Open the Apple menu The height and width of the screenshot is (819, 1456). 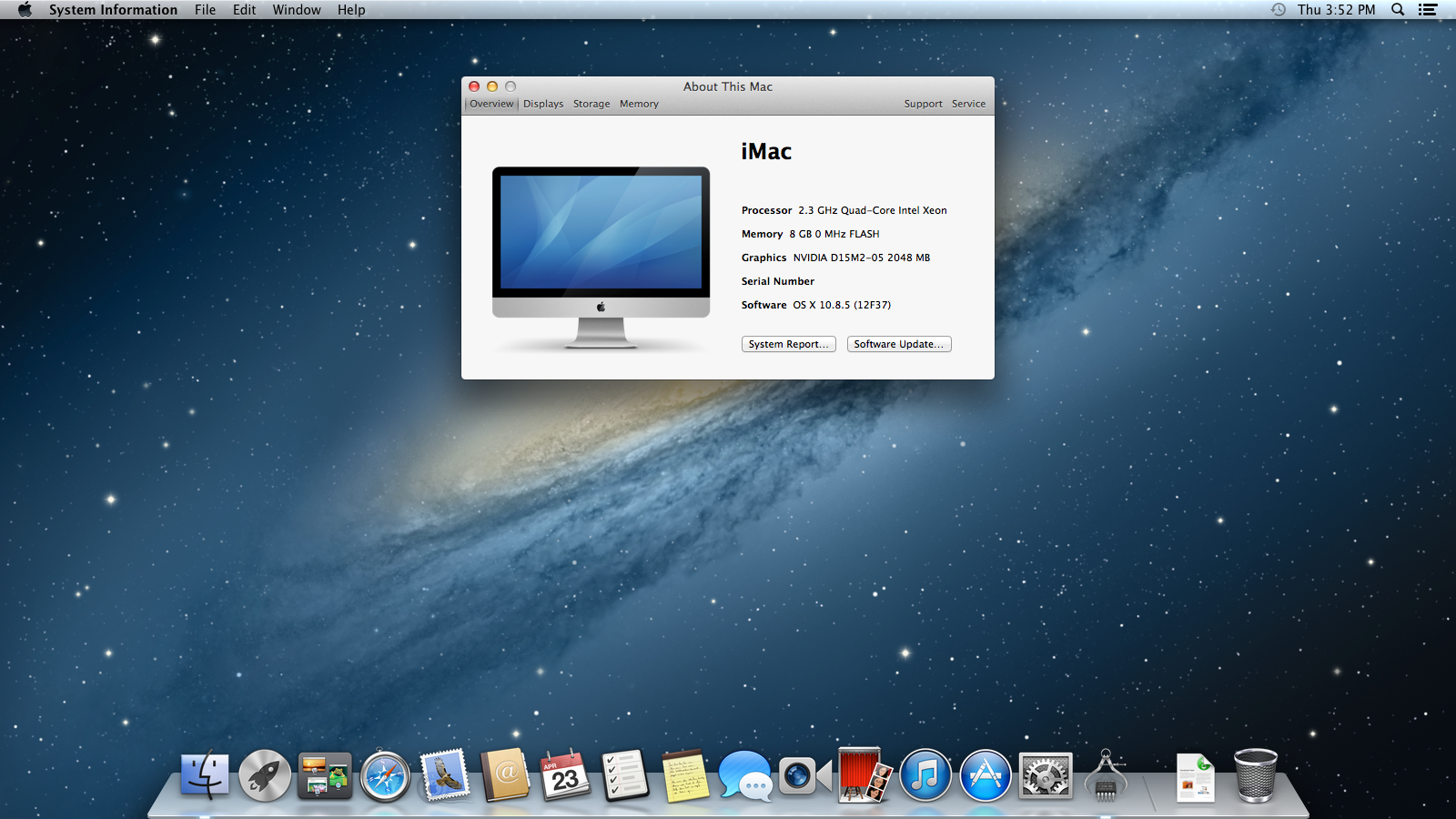click(25, 10)
